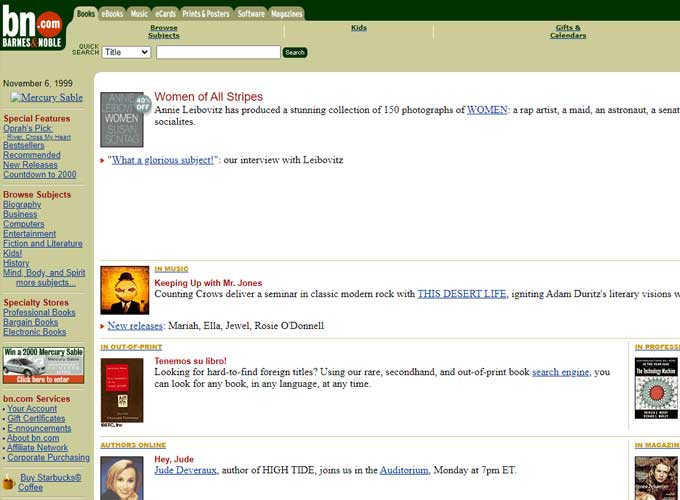Open the New Releases sidebar link
Screen dimensions: 680x500
click(x=30, y=165)
